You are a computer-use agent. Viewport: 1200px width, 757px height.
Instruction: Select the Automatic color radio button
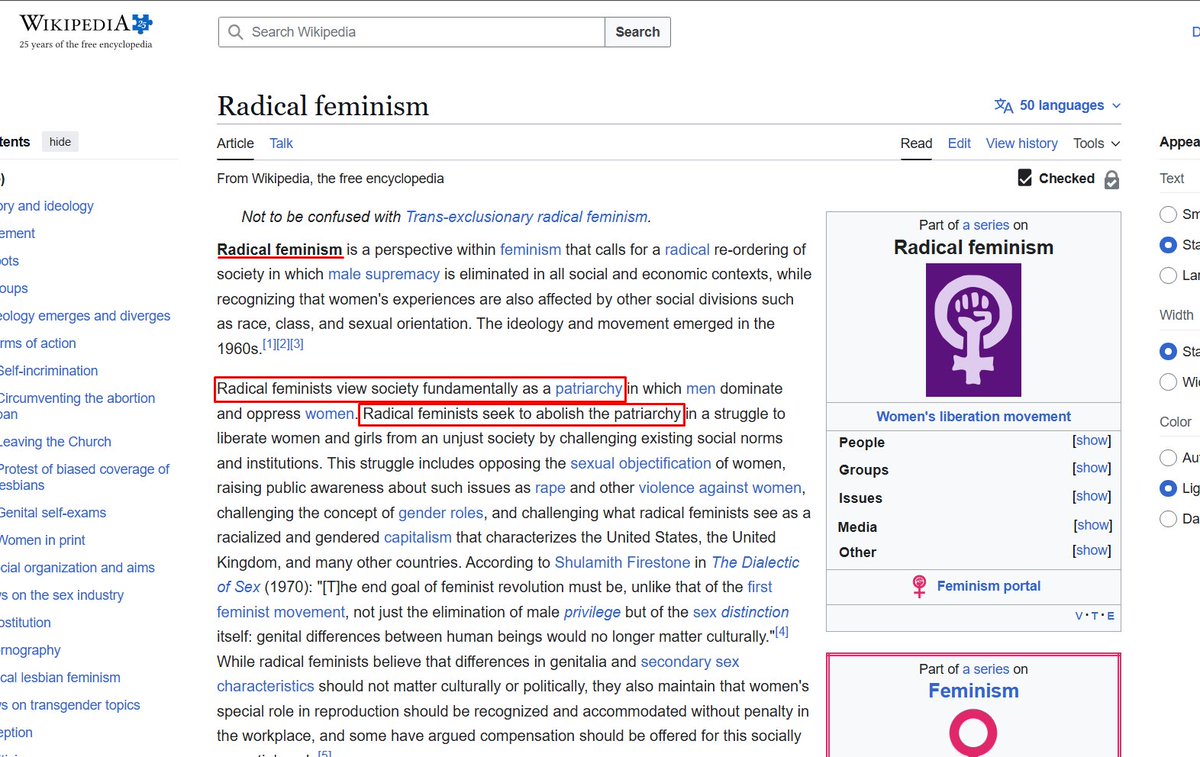(1167, 457)
